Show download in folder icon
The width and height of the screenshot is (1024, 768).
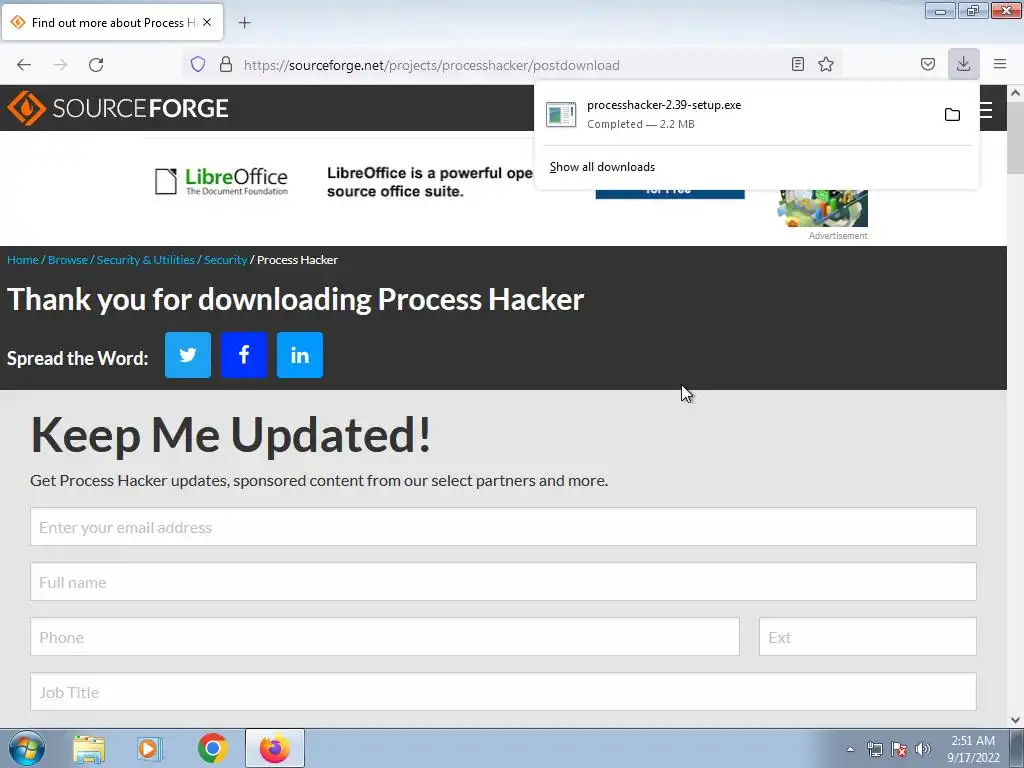(x=952, y=115)
